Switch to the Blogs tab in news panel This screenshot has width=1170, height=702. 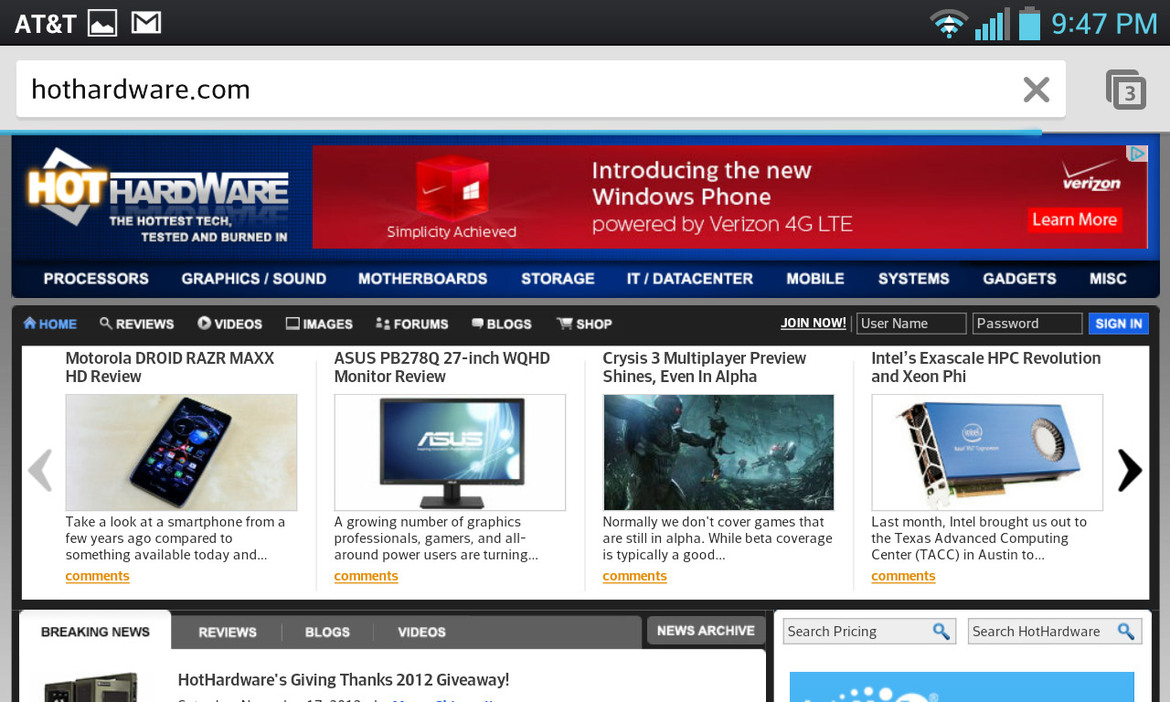(327, 632)
